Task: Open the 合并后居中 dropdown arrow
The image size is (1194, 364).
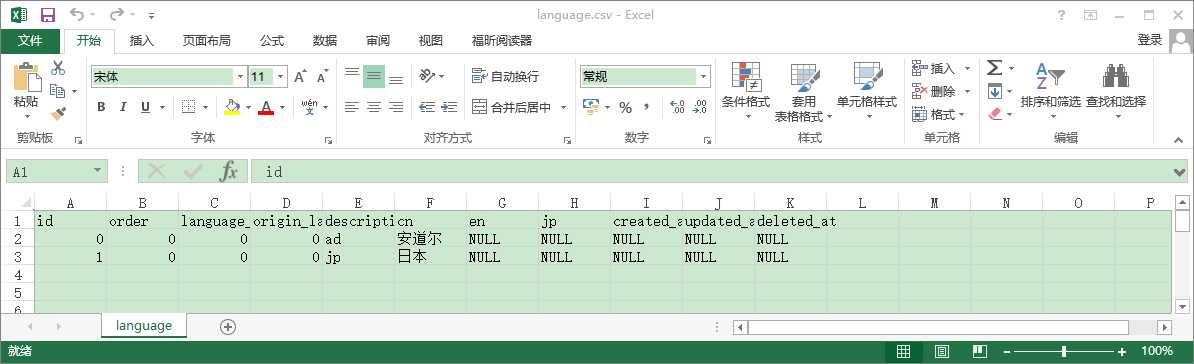Action: point(563,107)
